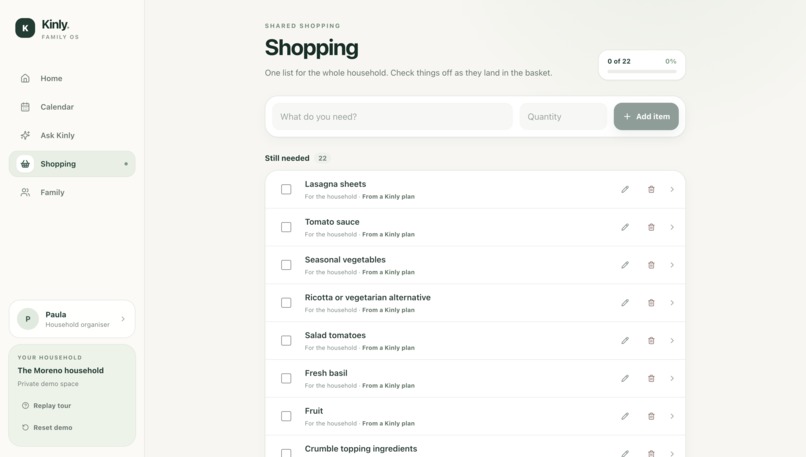Go to Calendar in the sidebar

click(72, 107)
